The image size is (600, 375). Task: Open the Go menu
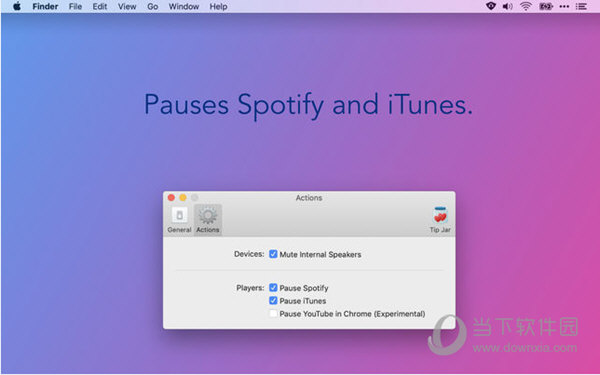(x=153, y=7)
